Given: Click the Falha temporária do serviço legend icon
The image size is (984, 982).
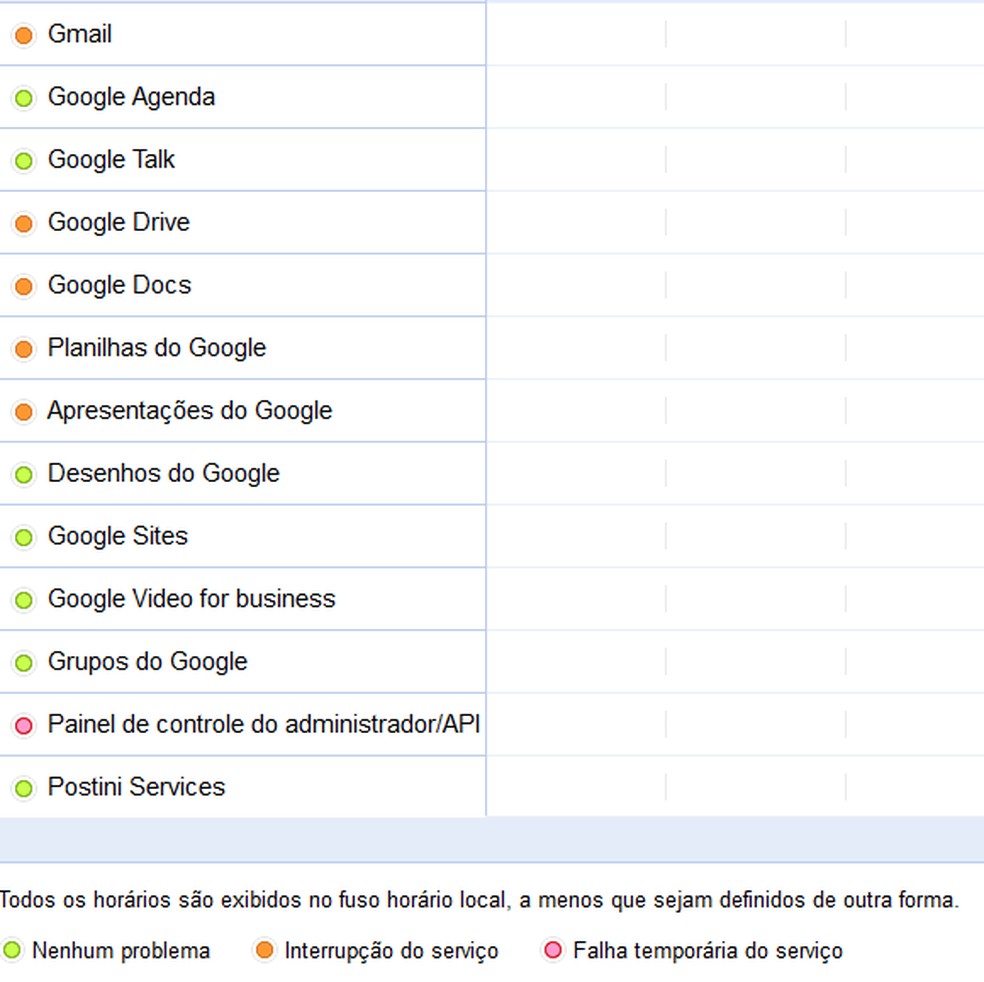Looking at the screenshot, I should point(553,950).
